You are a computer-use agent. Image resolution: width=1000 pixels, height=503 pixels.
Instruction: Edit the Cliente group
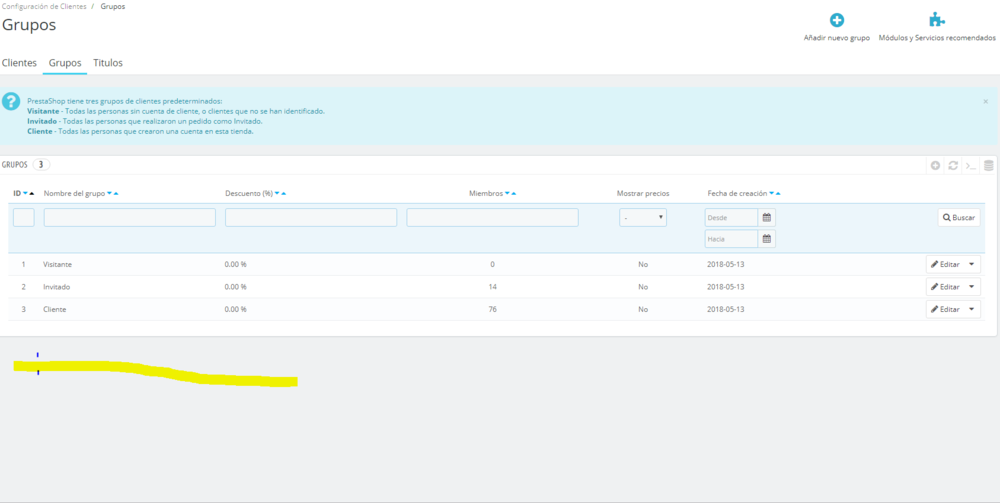point(945,309)
